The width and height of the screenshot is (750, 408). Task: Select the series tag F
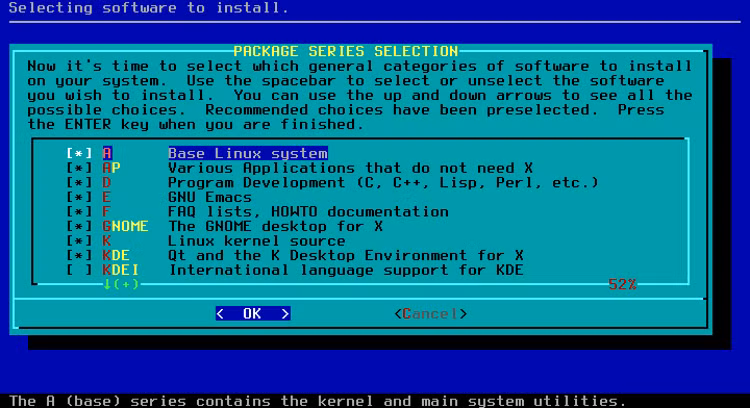tap(107, 212)
